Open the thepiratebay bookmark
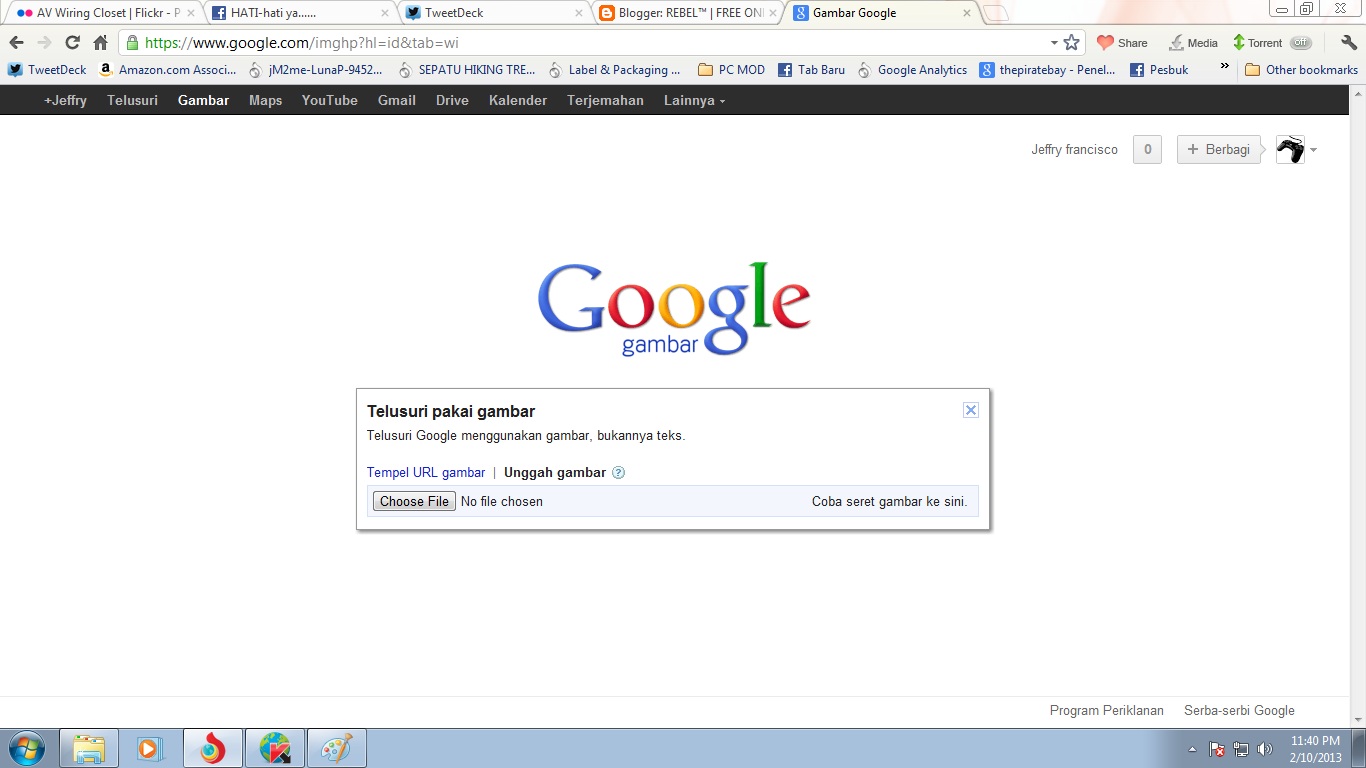Image resolution: width=1366 pixels, height=768 pixels. (x=1048, y=70)
